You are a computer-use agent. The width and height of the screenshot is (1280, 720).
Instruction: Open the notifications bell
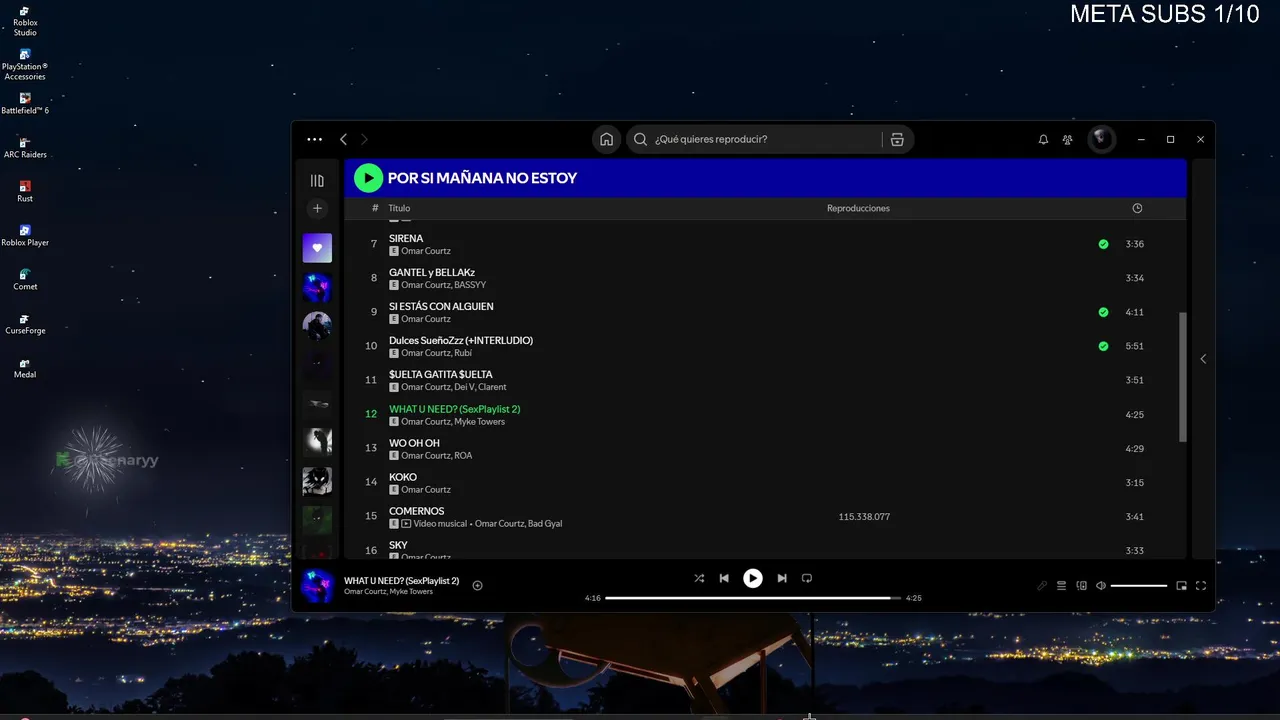pyautogui.click(x=1043, y=140)
